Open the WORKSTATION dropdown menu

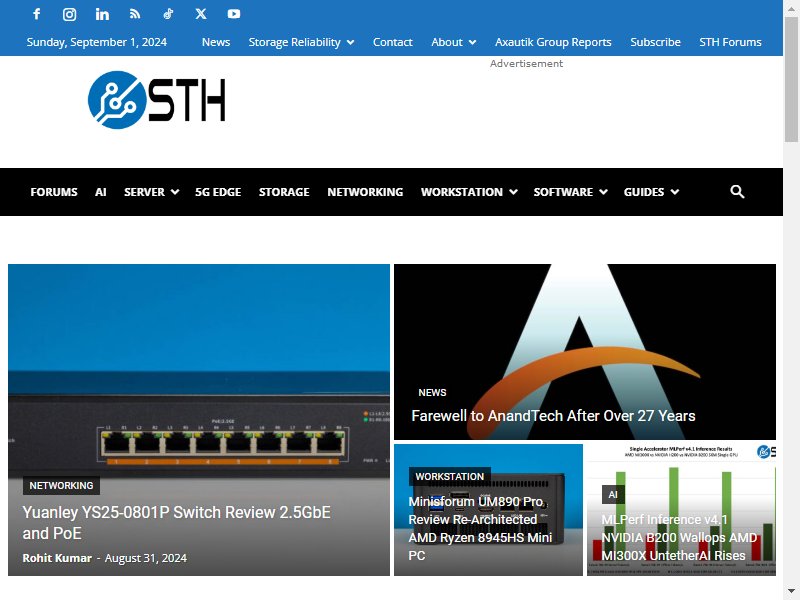[x=469, y=192]
